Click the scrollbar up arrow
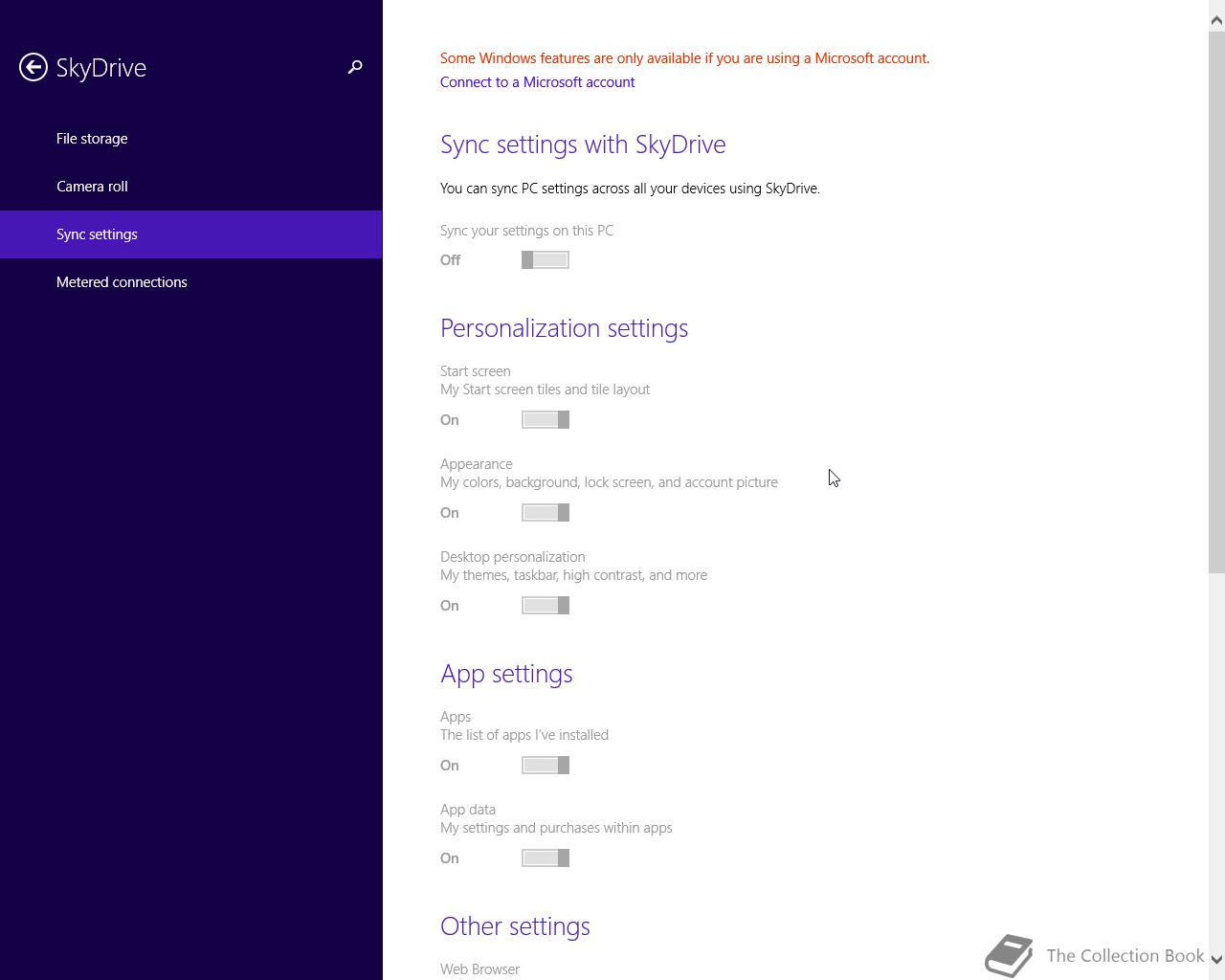 pos(1216,20)
